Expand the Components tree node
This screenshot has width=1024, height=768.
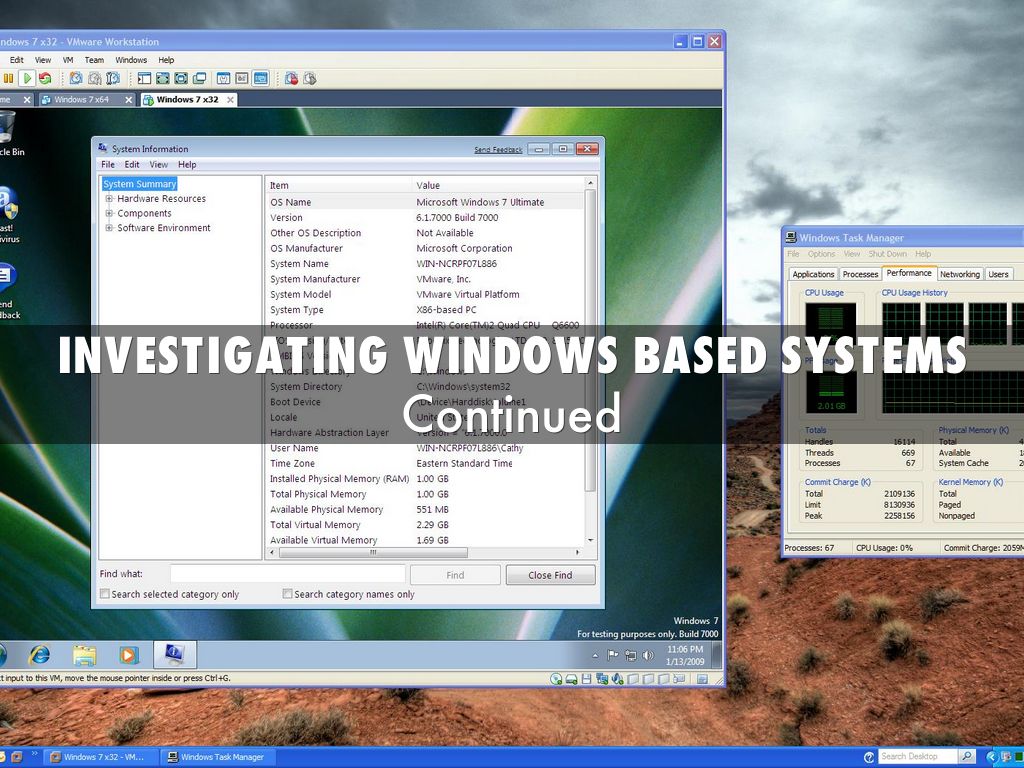click(109, 214)
